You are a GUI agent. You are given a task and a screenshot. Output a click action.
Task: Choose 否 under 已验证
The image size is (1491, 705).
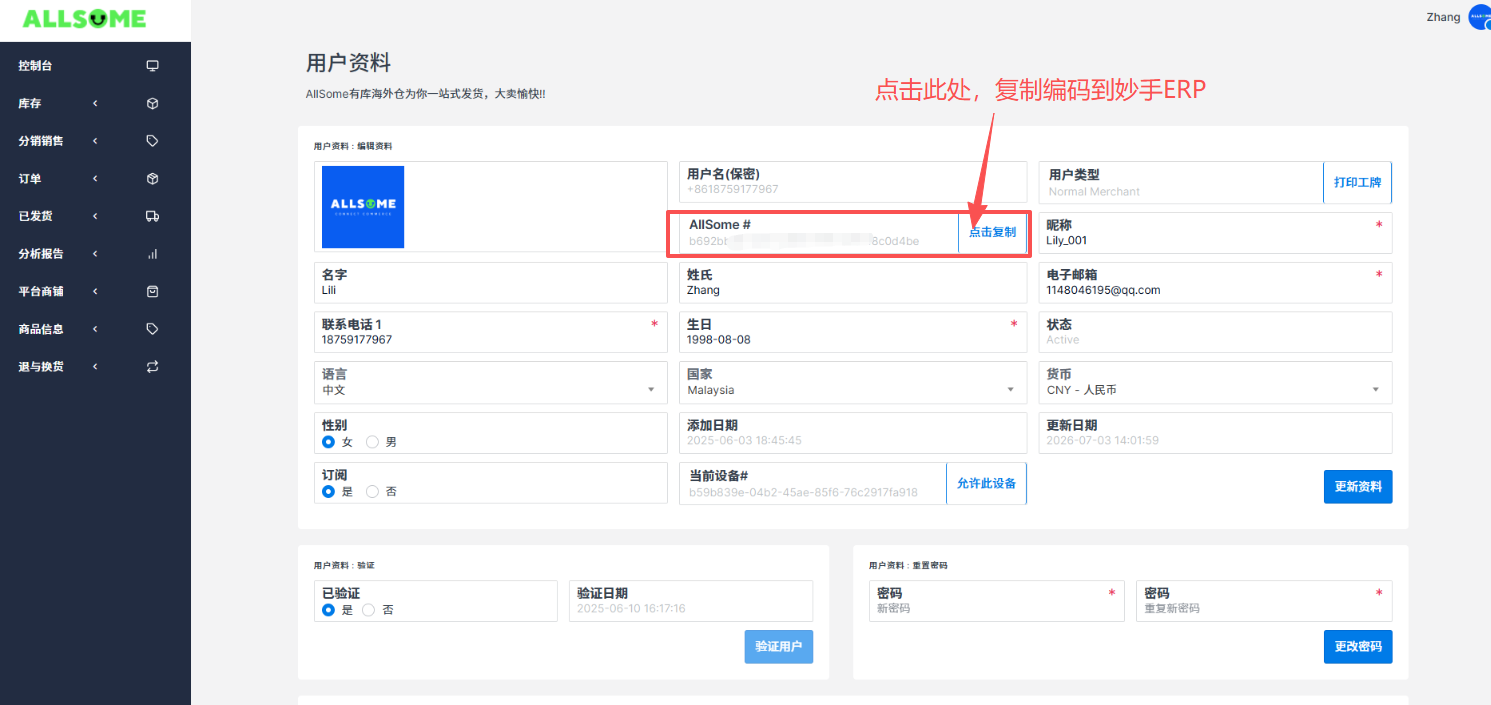[368, 609]
